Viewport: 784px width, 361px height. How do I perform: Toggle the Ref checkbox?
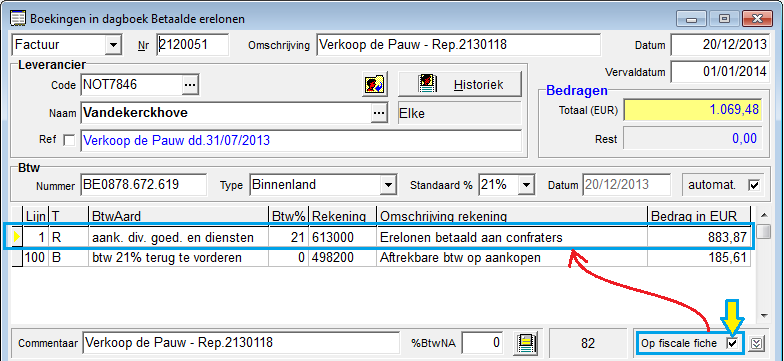[x=69, y=140]
